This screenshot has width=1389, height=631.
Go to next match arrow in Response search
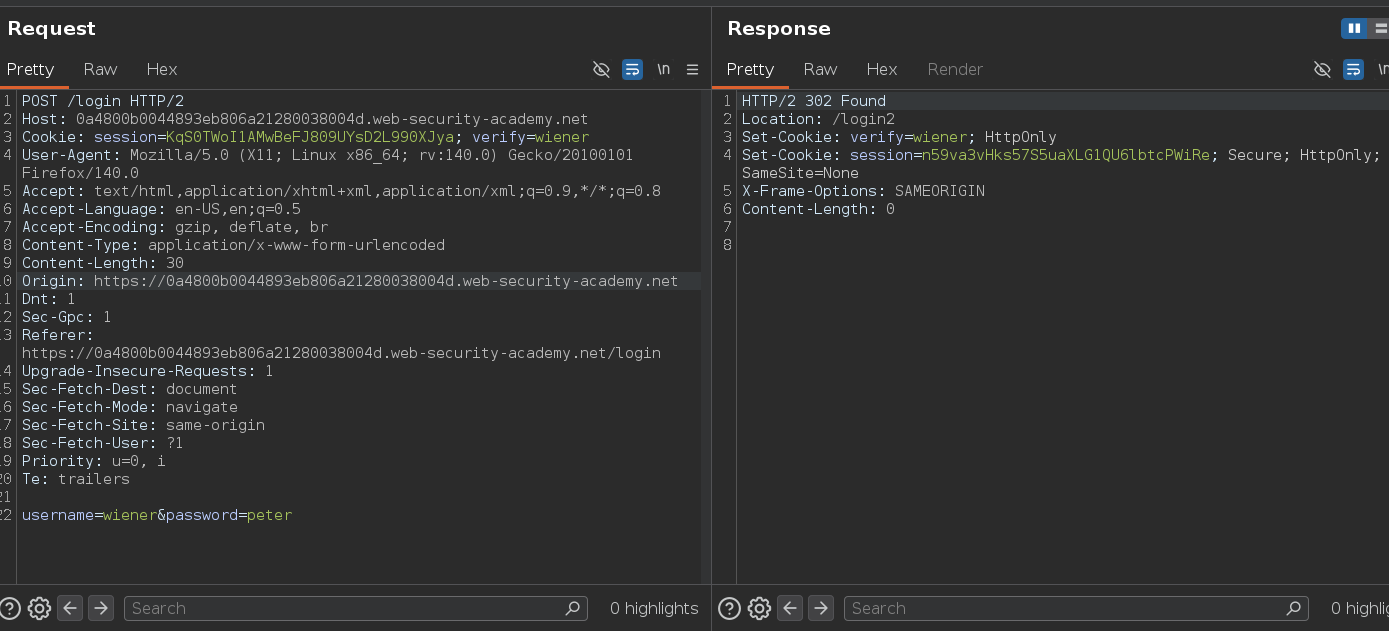coord(821,608)
